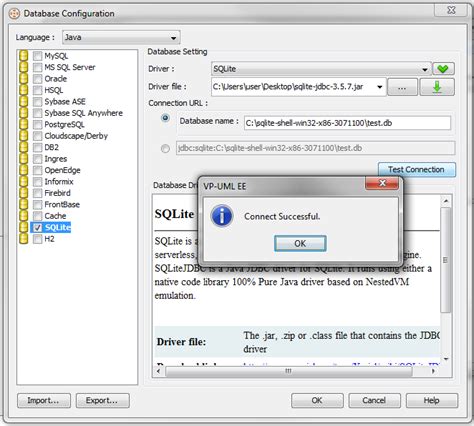This screenshot has width=474, height=426.
Task: Select FrontBase in the database list
Action: (62, 205)
